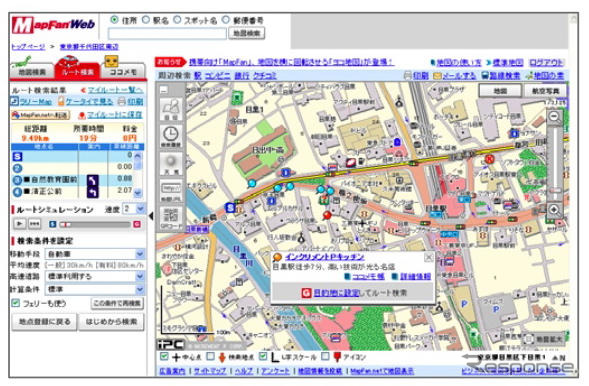
Task: Click the weather tool icon
Action: tap(171, 163)
